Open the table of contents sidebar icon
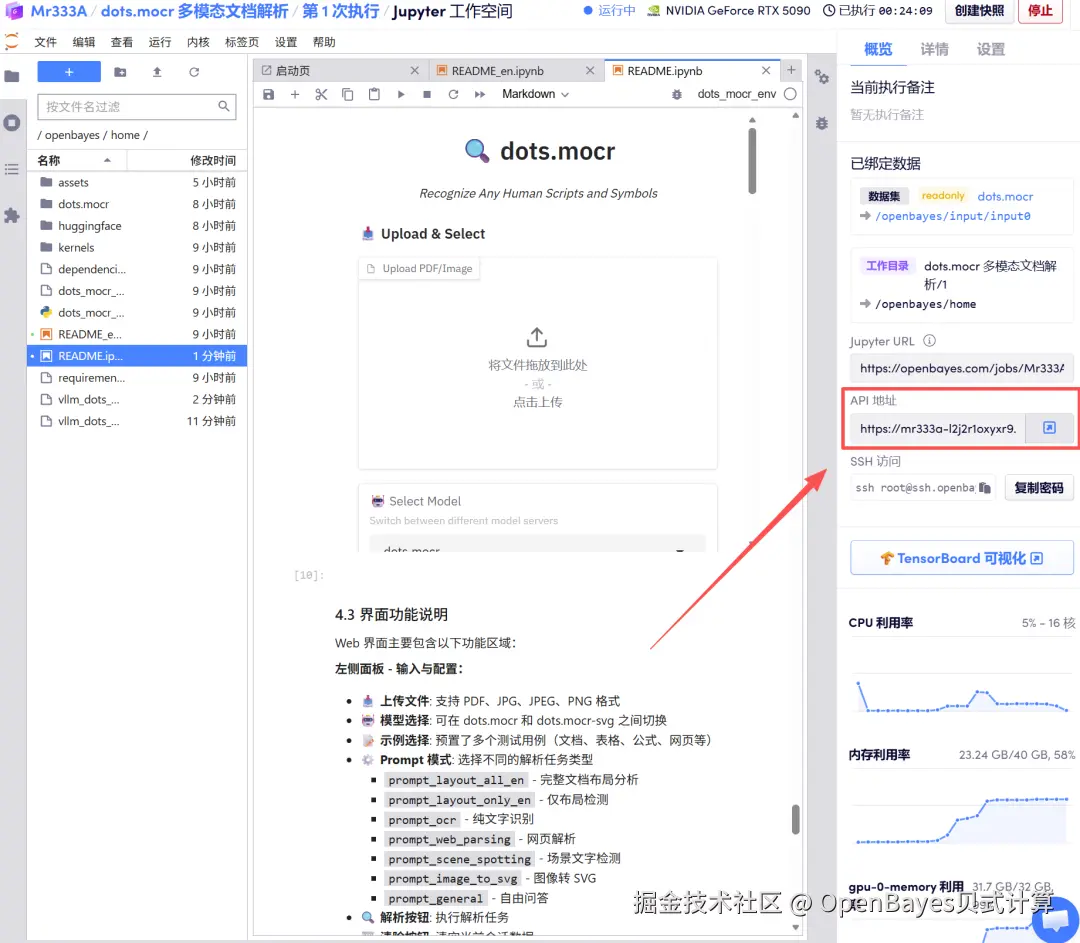Screen dimensions: 1080x943 [x=12, y=169]
